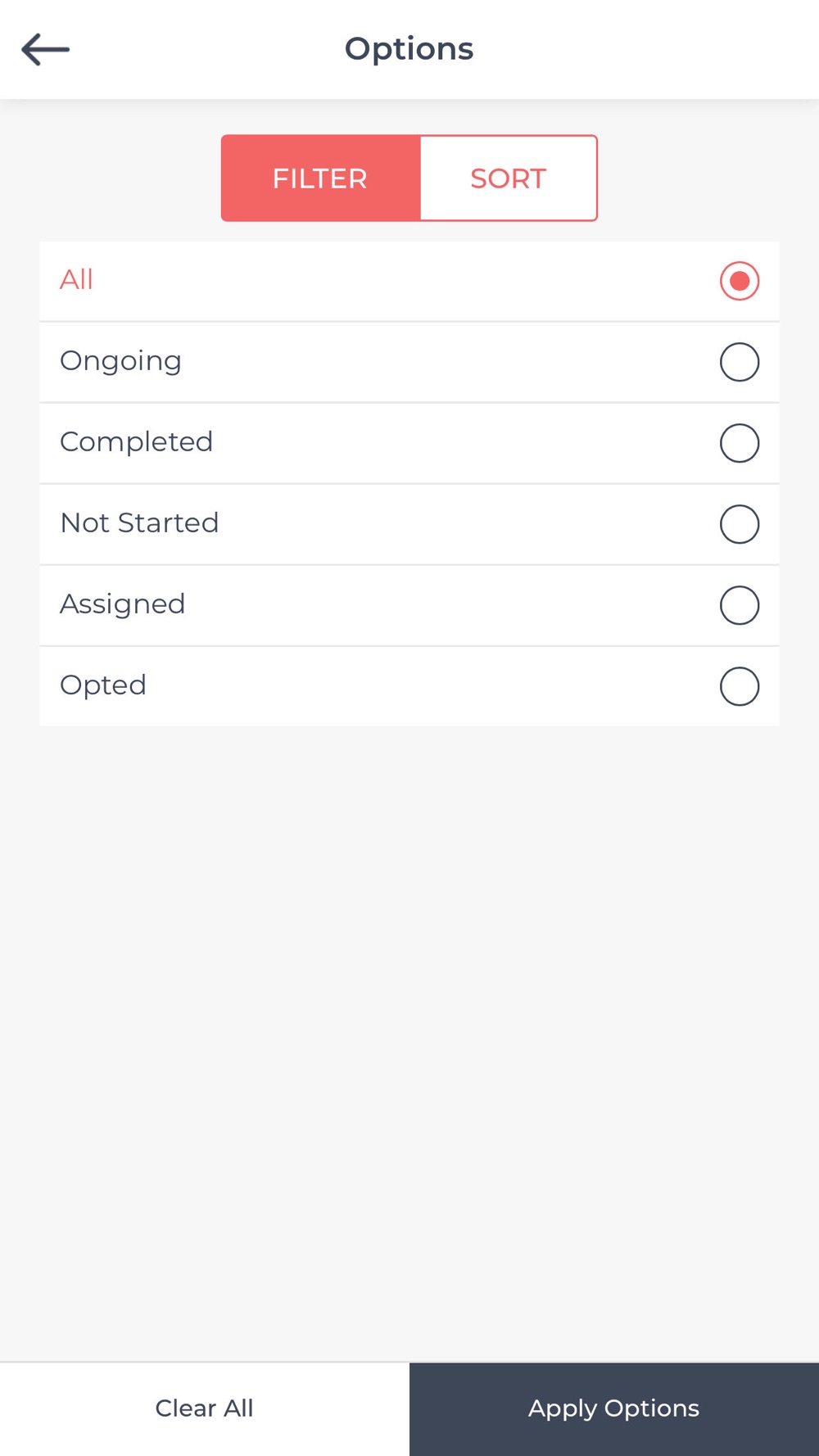
Task: Select the Not Started radio button
Action: point(740,524)
